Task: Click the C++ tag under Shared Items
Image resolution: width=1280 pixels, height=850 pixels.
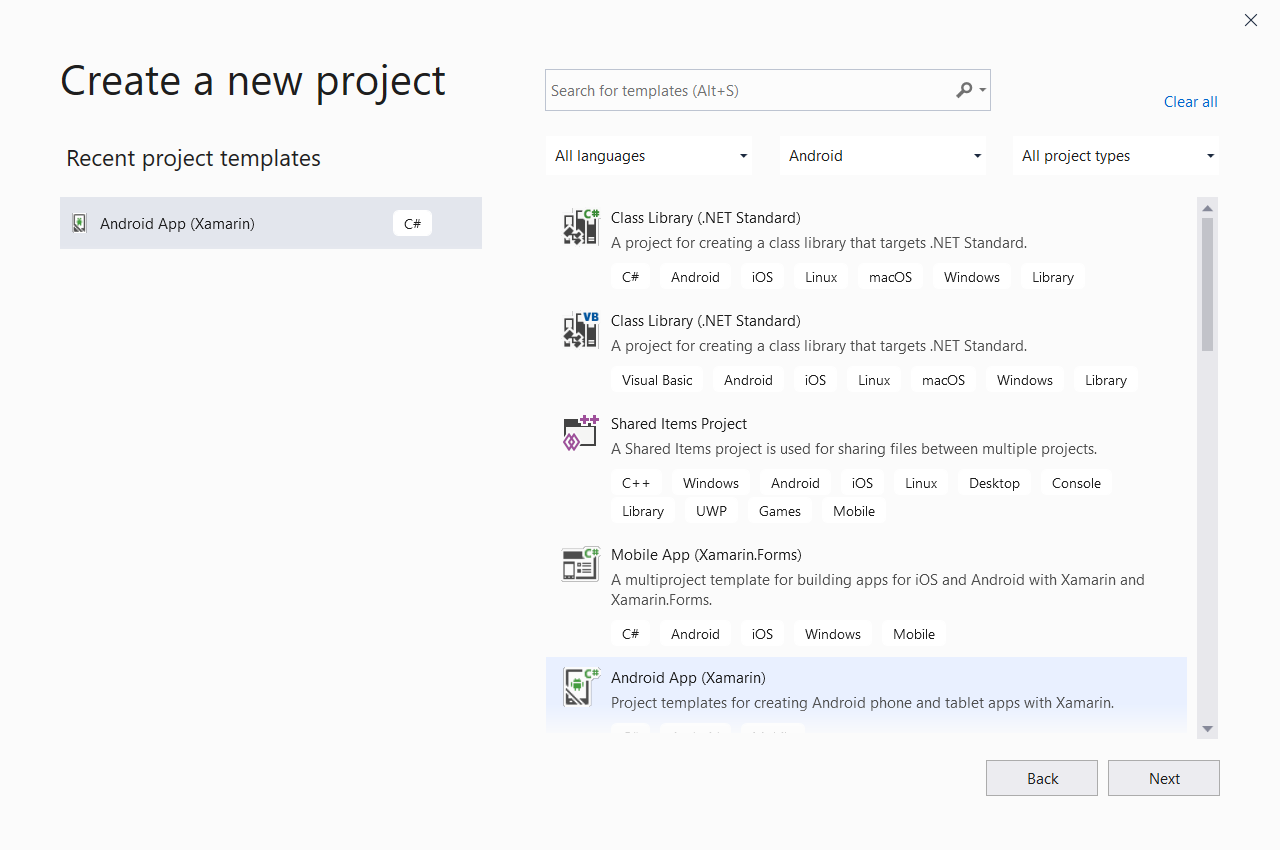Action: pyautogui.click(x=636, y=483)
